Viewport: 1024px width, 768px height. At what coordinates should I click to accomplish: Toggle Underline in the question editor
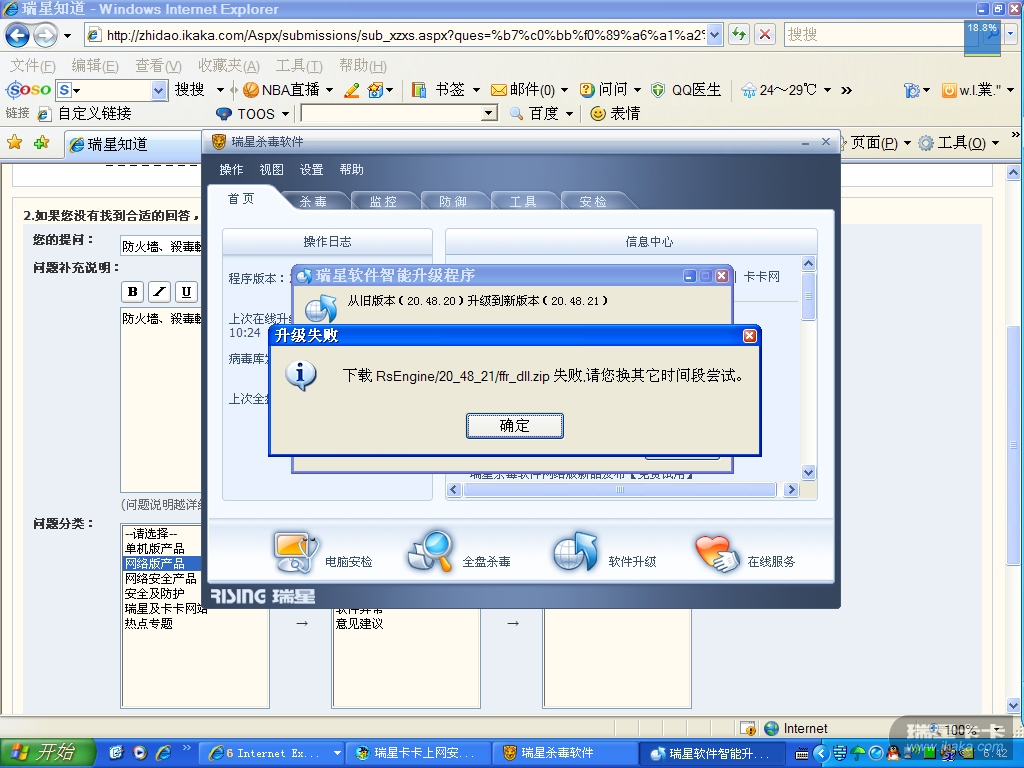(186, 292)
